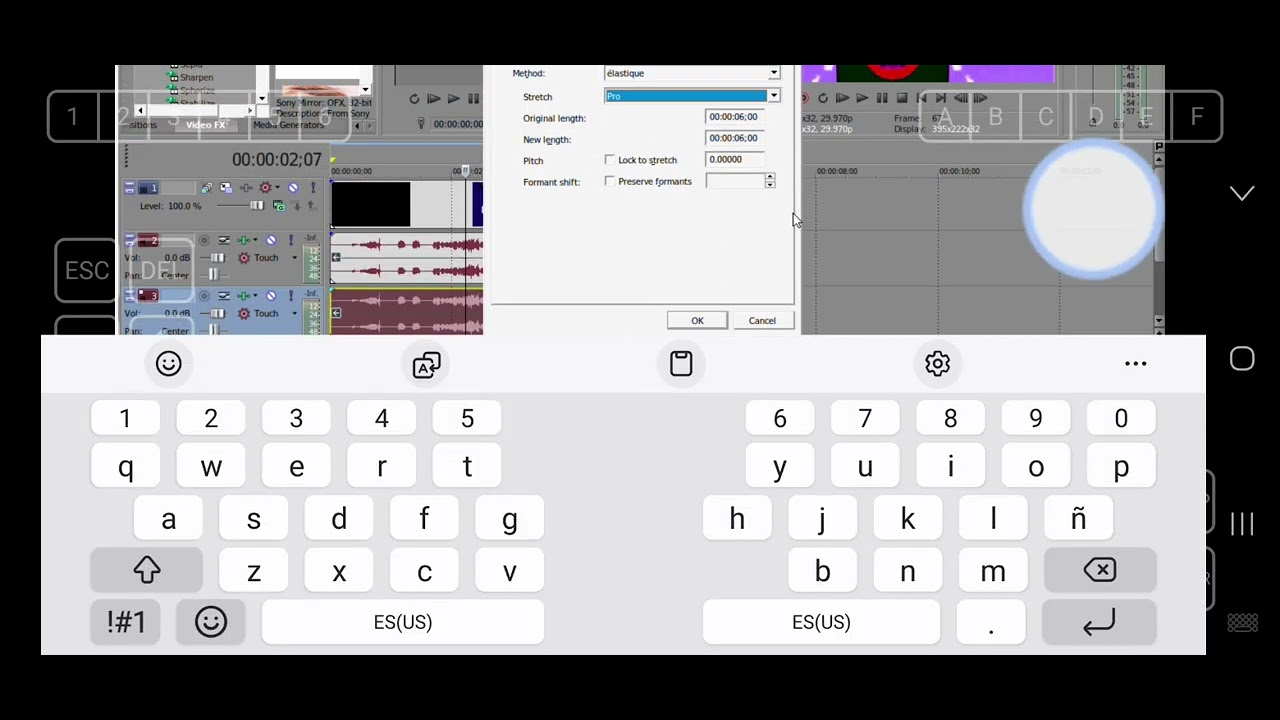Stop the preview window playback
The width and height of the screenshot is (1280, 720).
[902, 98]
